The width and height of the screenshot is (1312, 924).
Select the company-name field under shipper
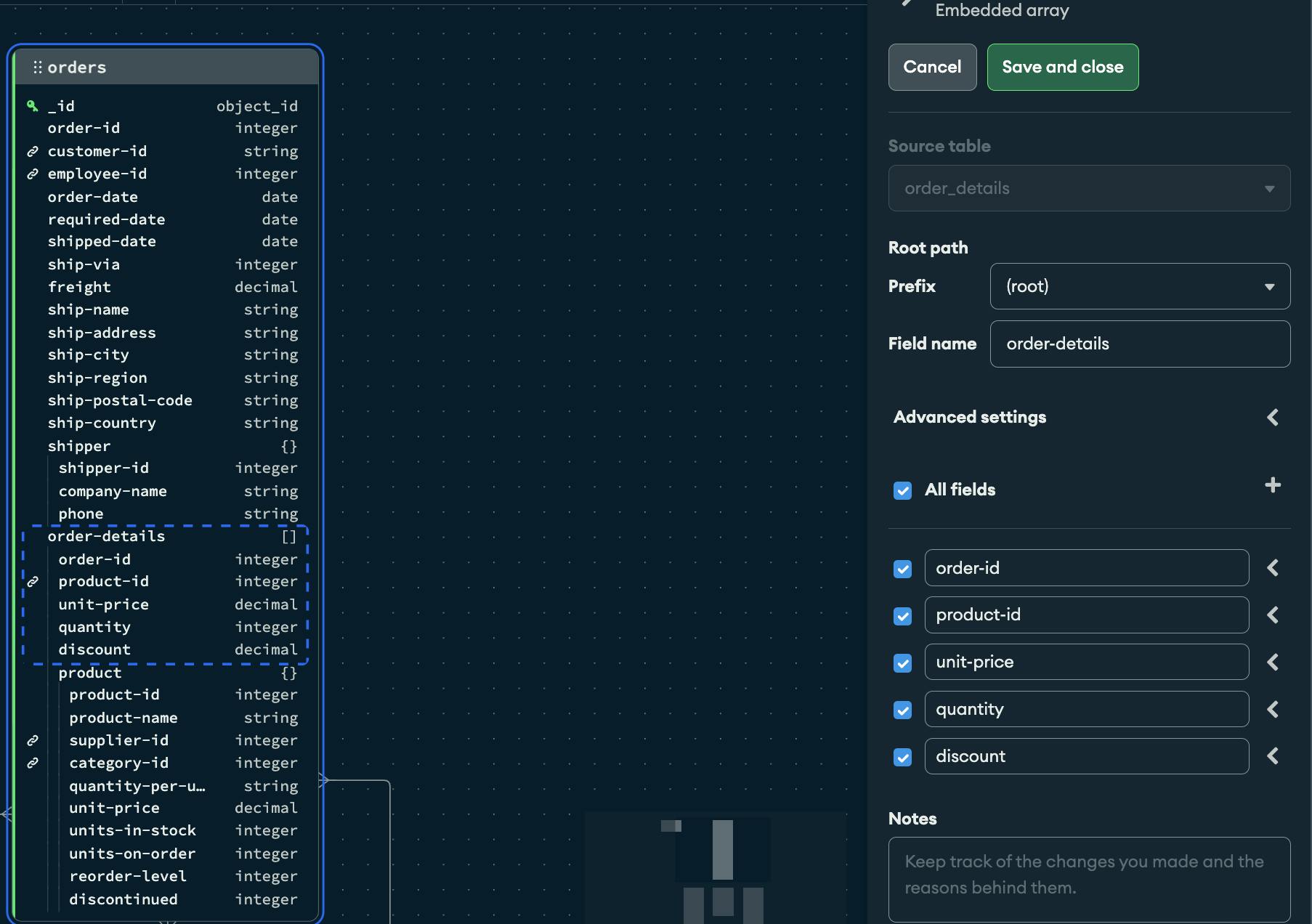[x=166, y=491]
